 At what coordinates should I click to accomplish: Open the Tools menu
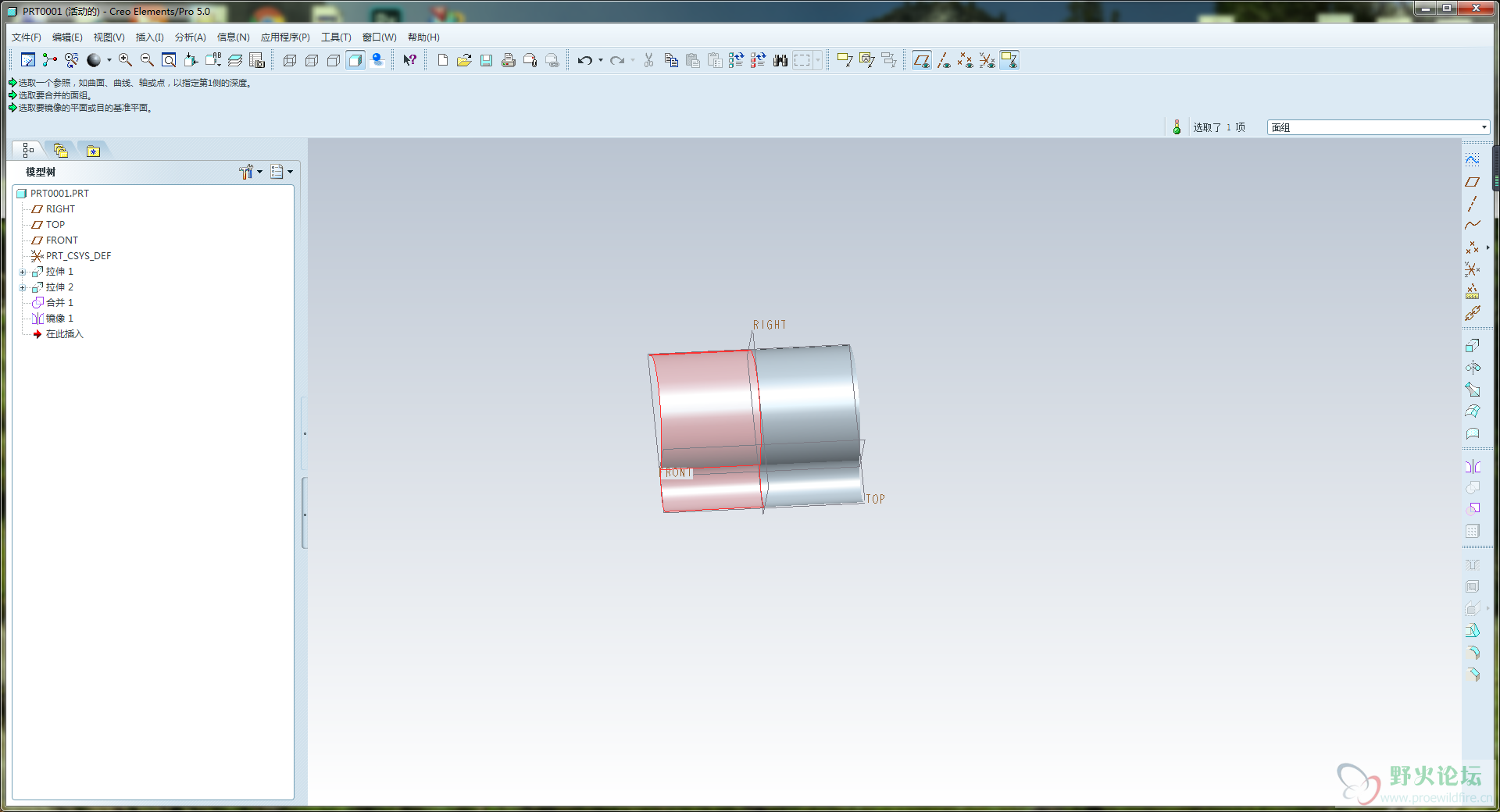pos(336,37)
